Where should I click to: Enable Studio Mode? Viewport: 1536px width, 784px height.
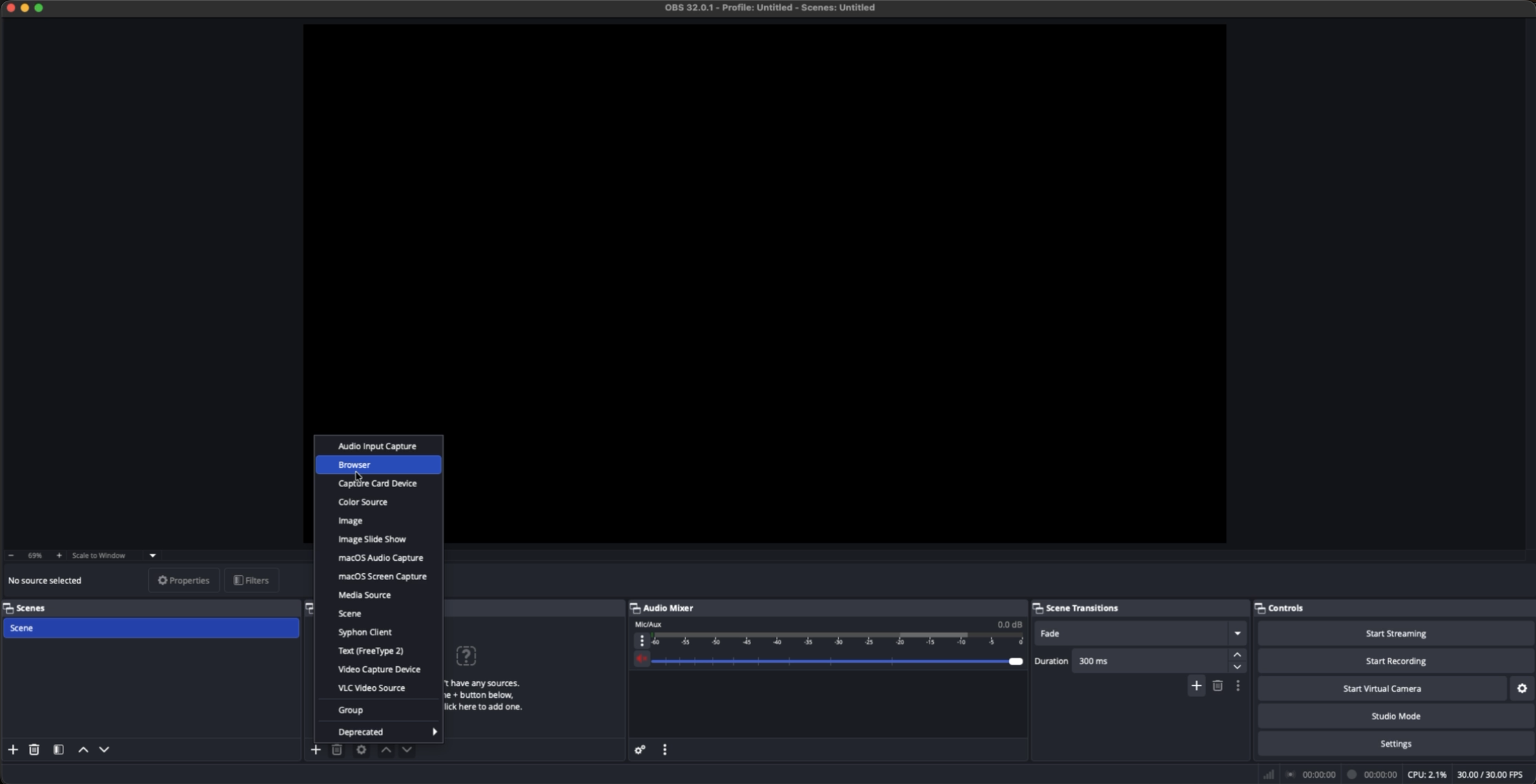1395,716
